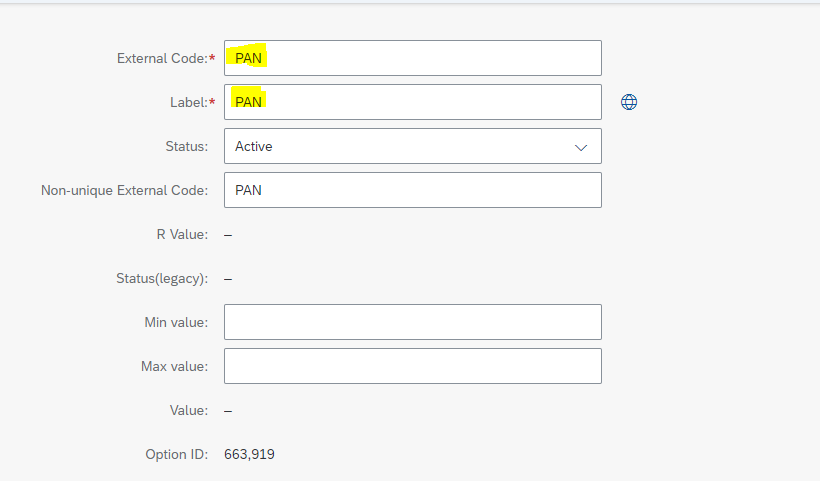
Task: Click the Status(legacy) label text
Action: pyautogui.click(x=162, y=278)
